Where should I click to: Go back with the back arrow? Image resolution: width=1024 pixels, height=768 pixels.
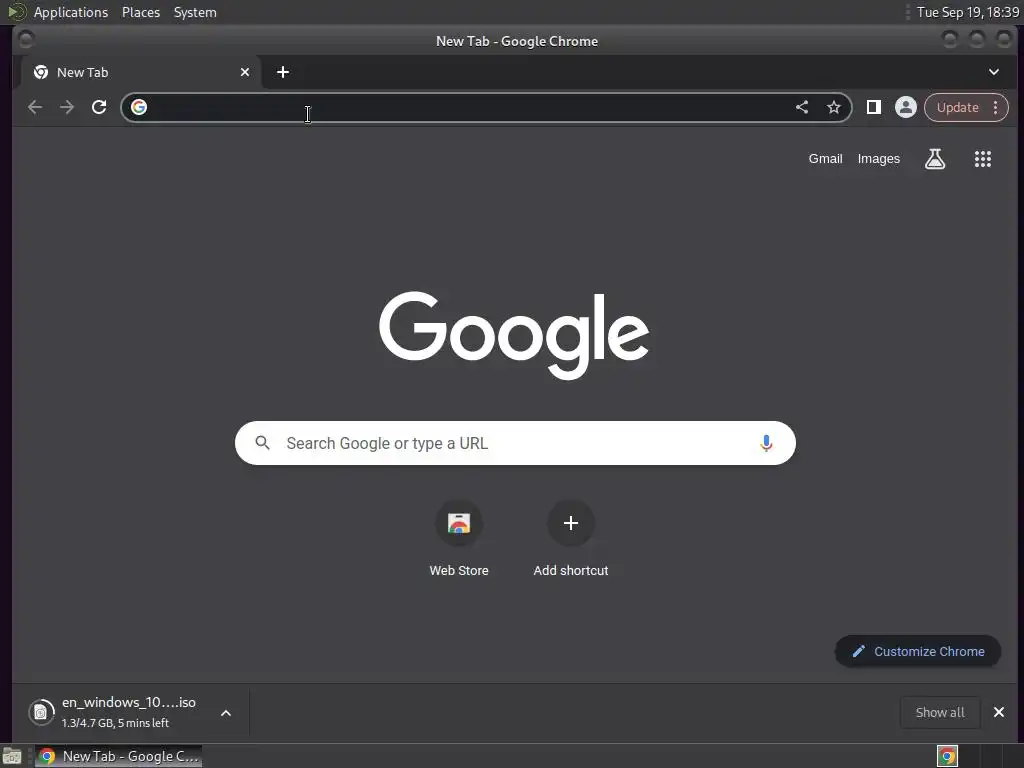click(35, 107)
